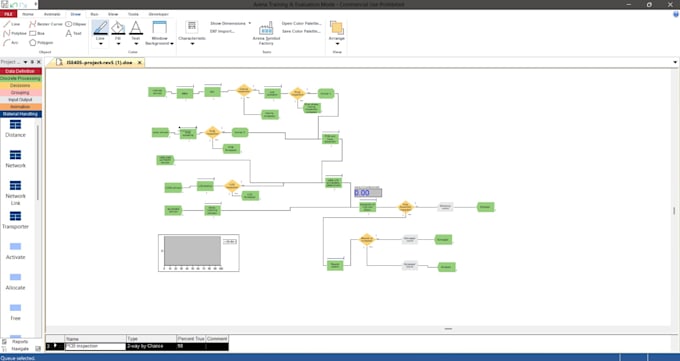Viewport: 680px width, 361px height.
Task: Select the Bezier Curve tool
Action: tap(46, 24)
